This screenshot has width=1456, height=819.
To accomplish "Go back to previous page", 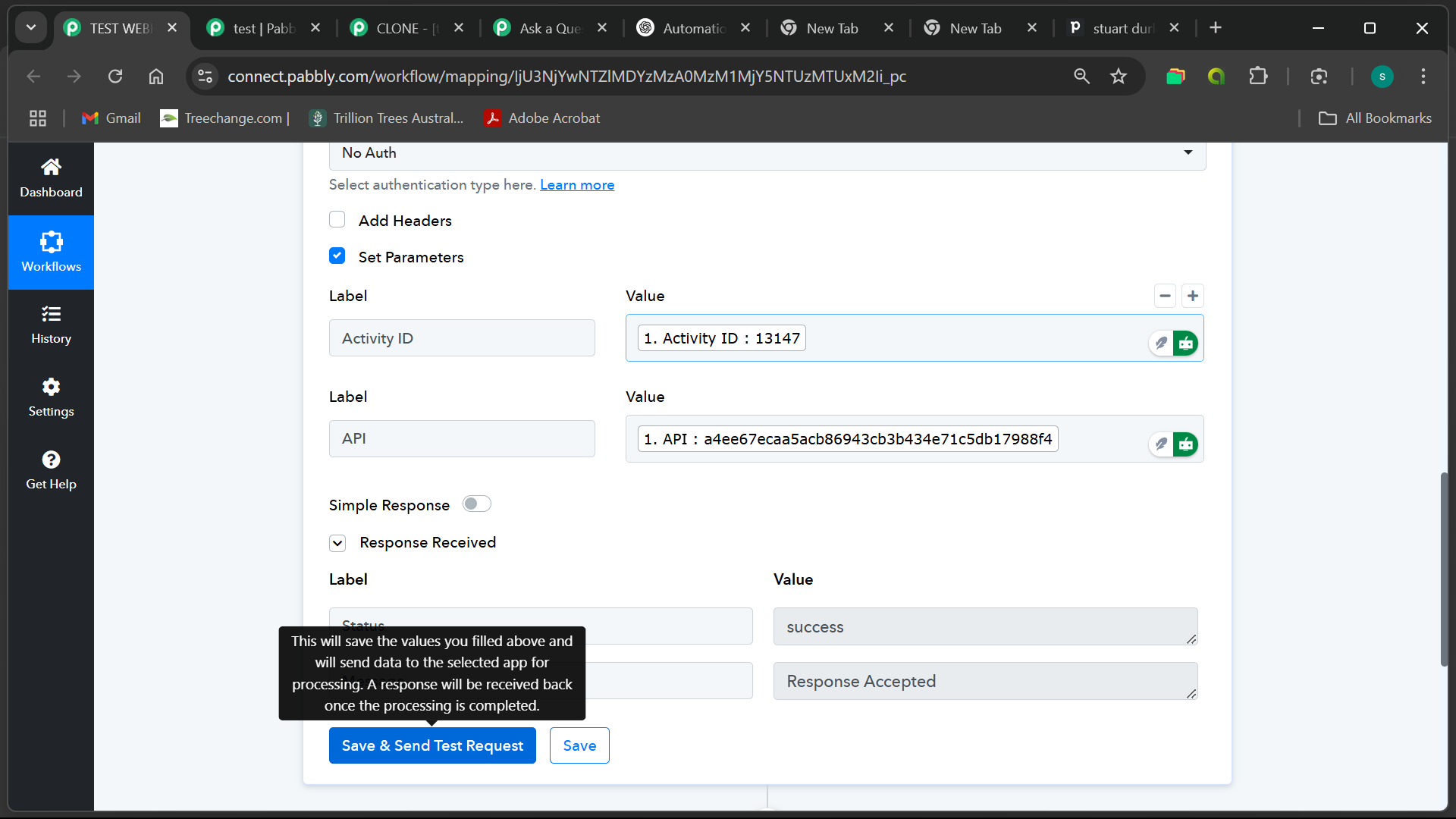I will click(x=33, y=76).
